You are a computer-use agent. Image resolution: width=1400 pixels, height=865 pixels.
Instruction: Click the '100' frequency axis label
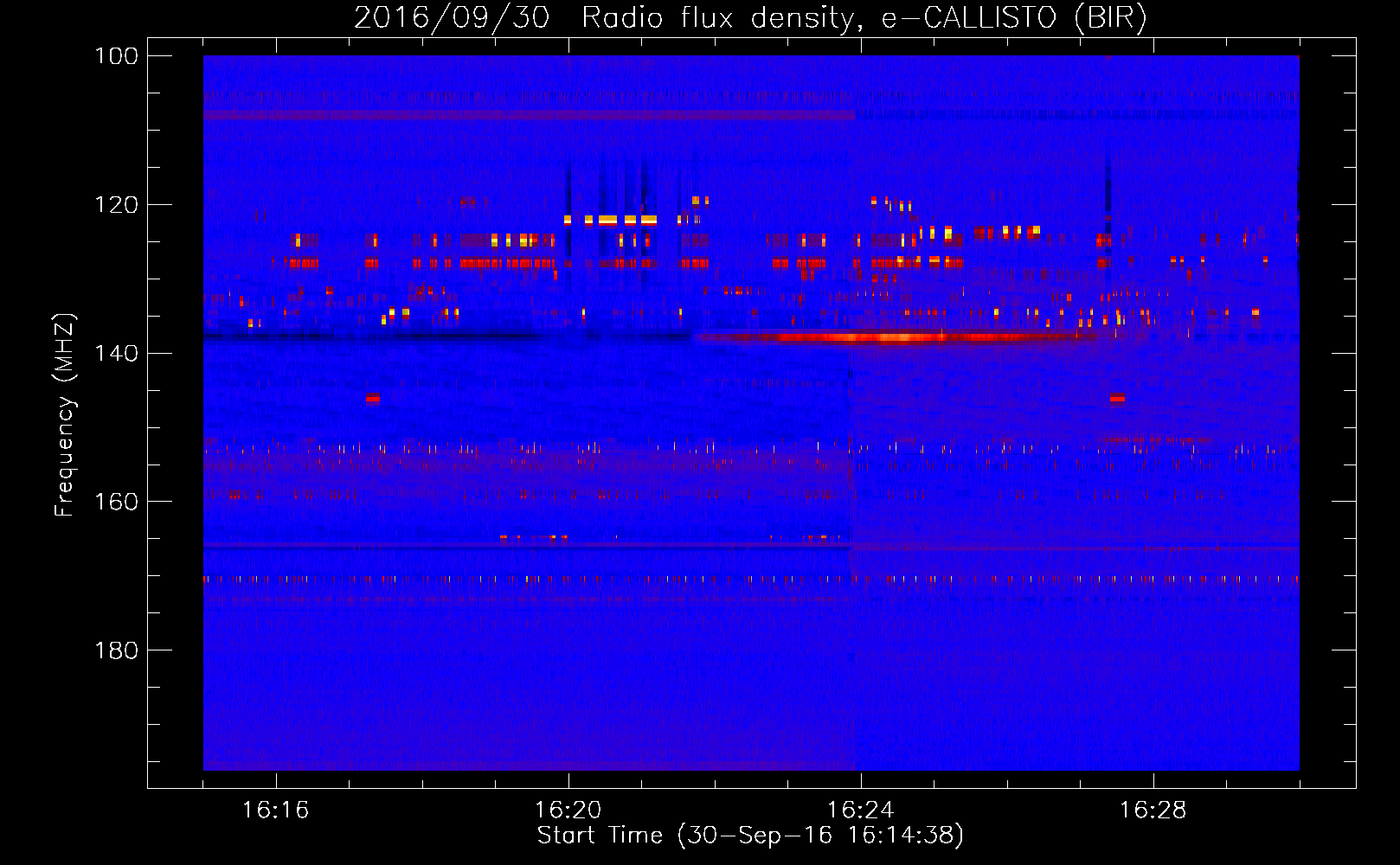coord(117,56)
